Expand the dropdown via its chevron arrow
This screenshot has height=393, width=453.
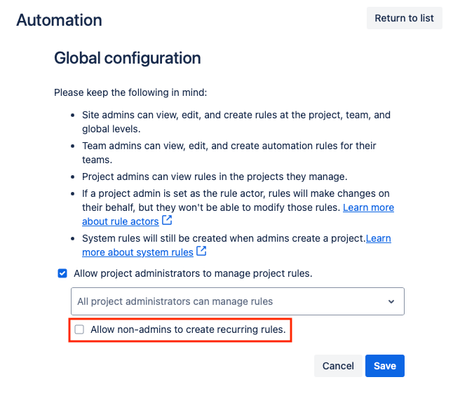(391, 301)
